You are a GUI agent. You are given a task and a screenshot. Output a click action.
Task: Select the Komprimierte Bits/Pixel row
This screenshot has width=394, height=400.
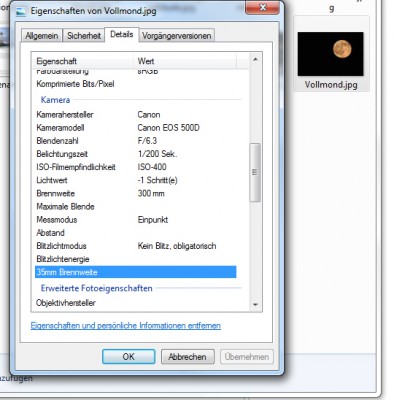click(136, 84)
